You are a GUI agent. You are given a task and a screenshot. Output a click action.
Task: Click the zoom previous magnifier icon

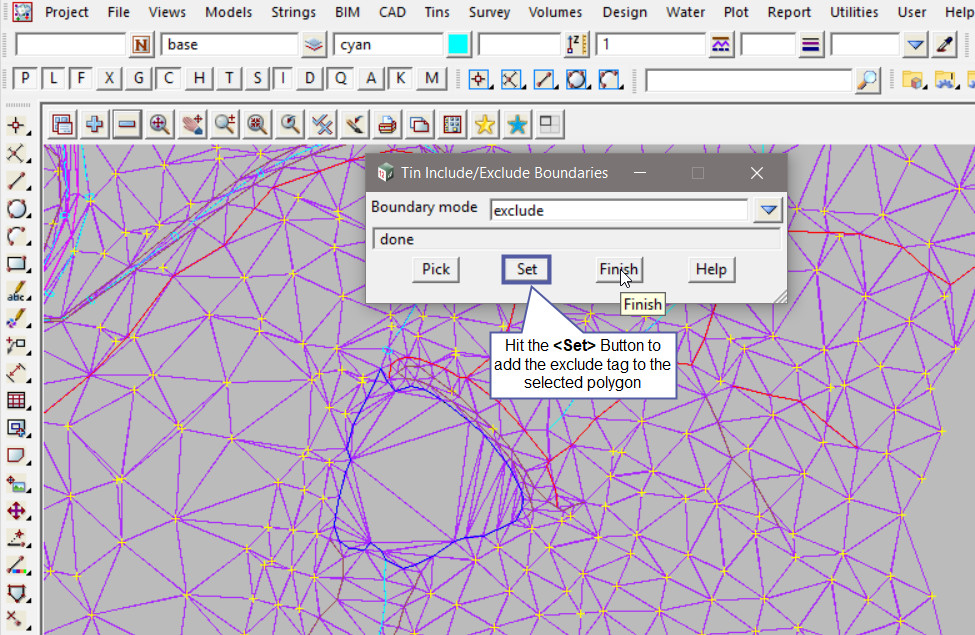(x=290, y=125)
